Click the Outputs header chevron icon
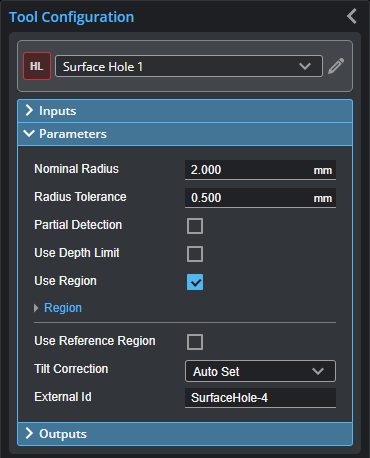The image size is (370, 458). coord(29,433)
